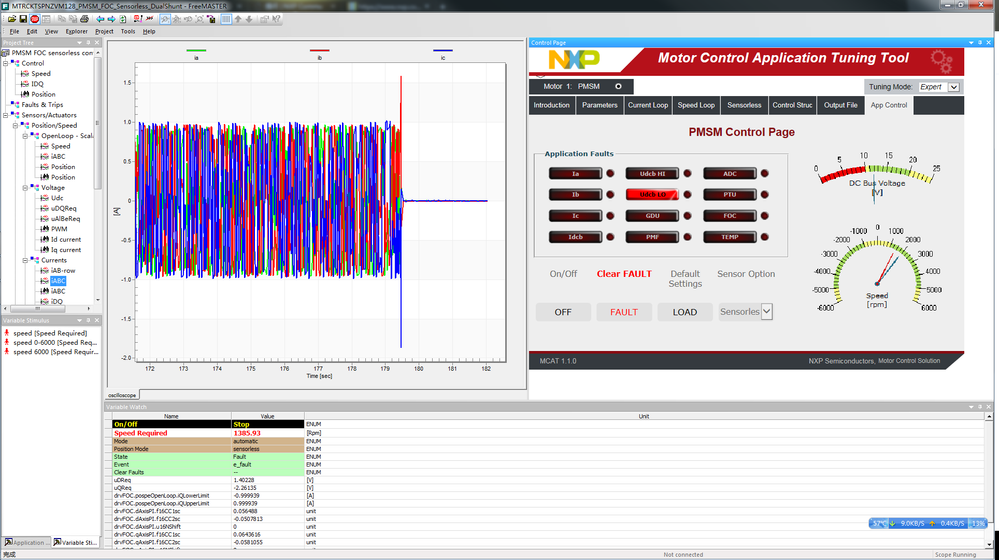Screen dimensions: 999x560
Task: Open the Explorer menu
Action: [x=76, y=31]
